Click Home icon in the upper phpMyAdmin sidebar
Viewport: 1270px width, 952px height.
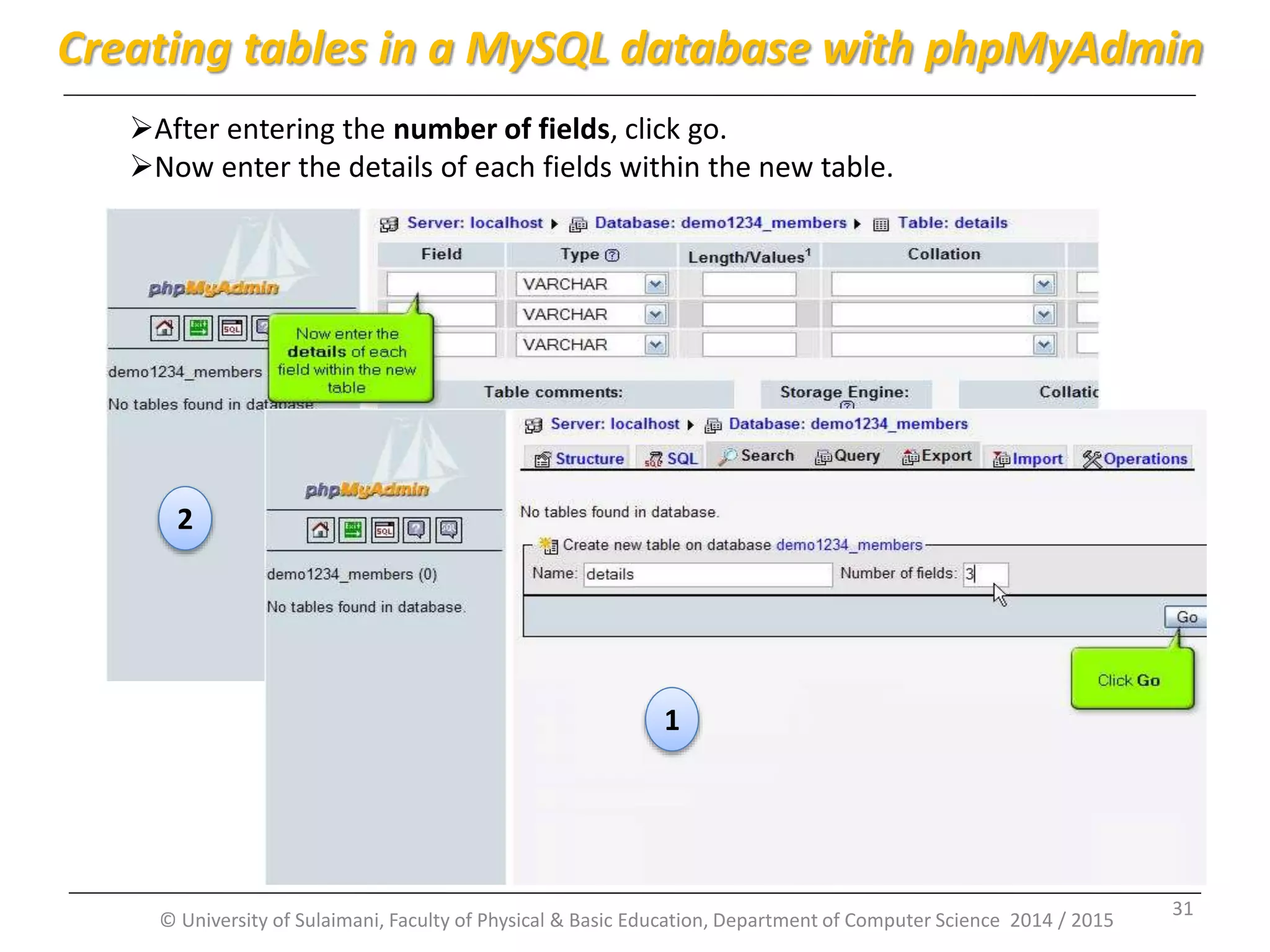point(164,328)
